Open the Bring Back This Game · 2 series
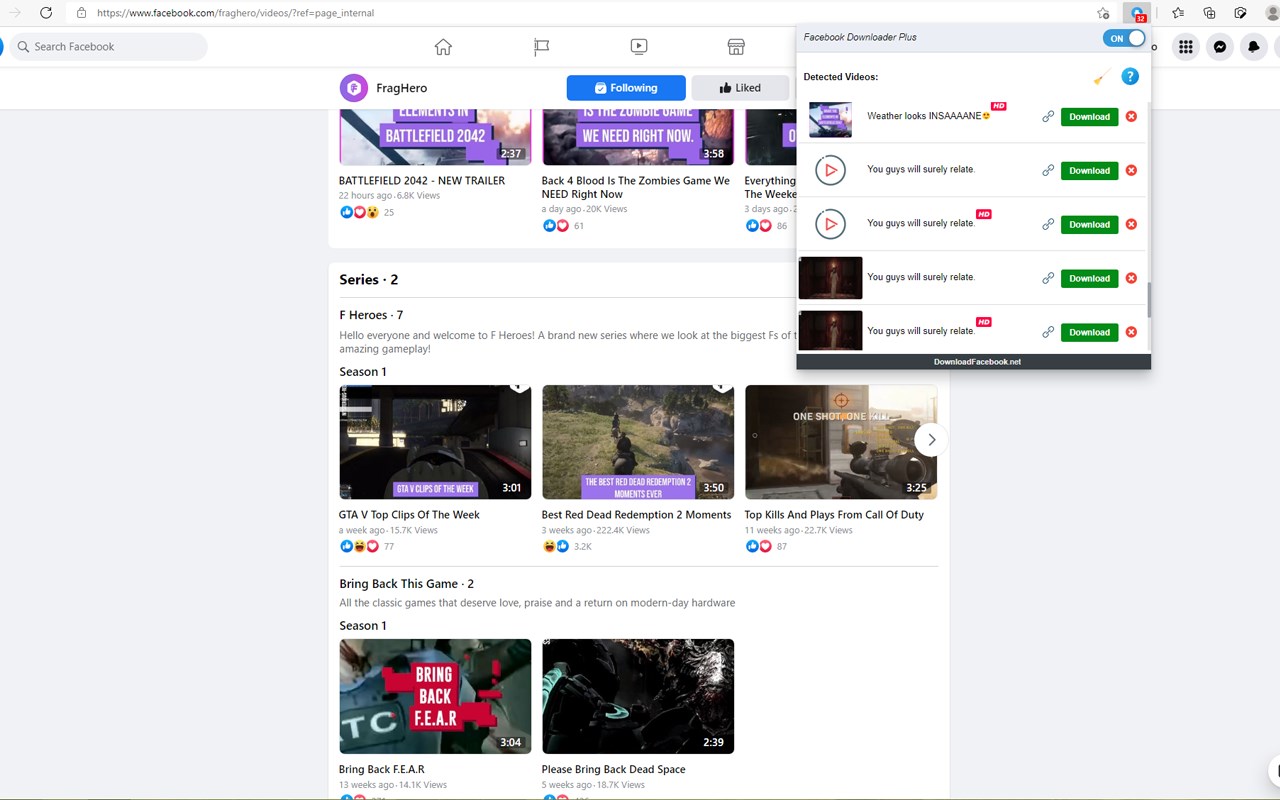Image resolution: width=1280 pixels, height=800 pixels. click(x=406, y=584)
